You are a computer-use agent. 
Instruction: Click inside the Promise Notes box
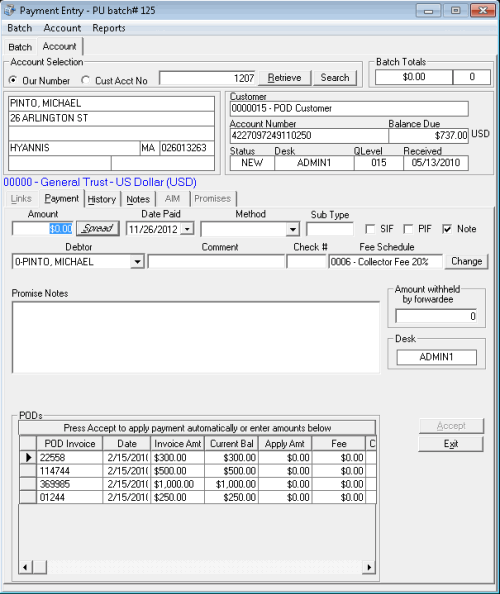tap(196, 337)
